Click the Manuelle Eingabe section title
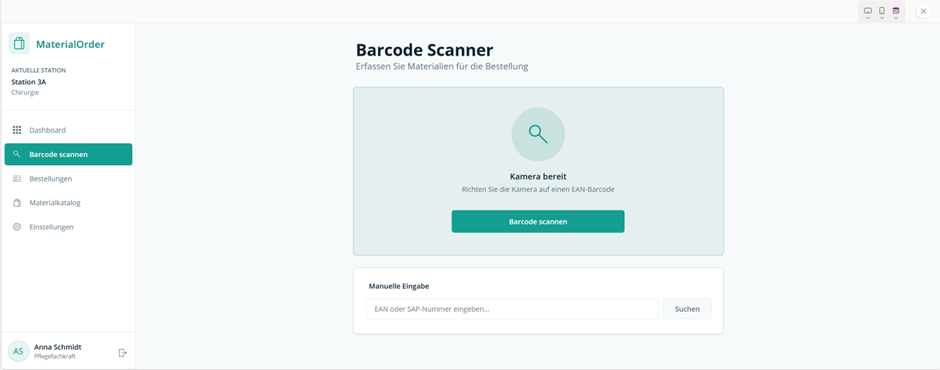The height and width of the screenshot is (370, 940). click(399, 286)
